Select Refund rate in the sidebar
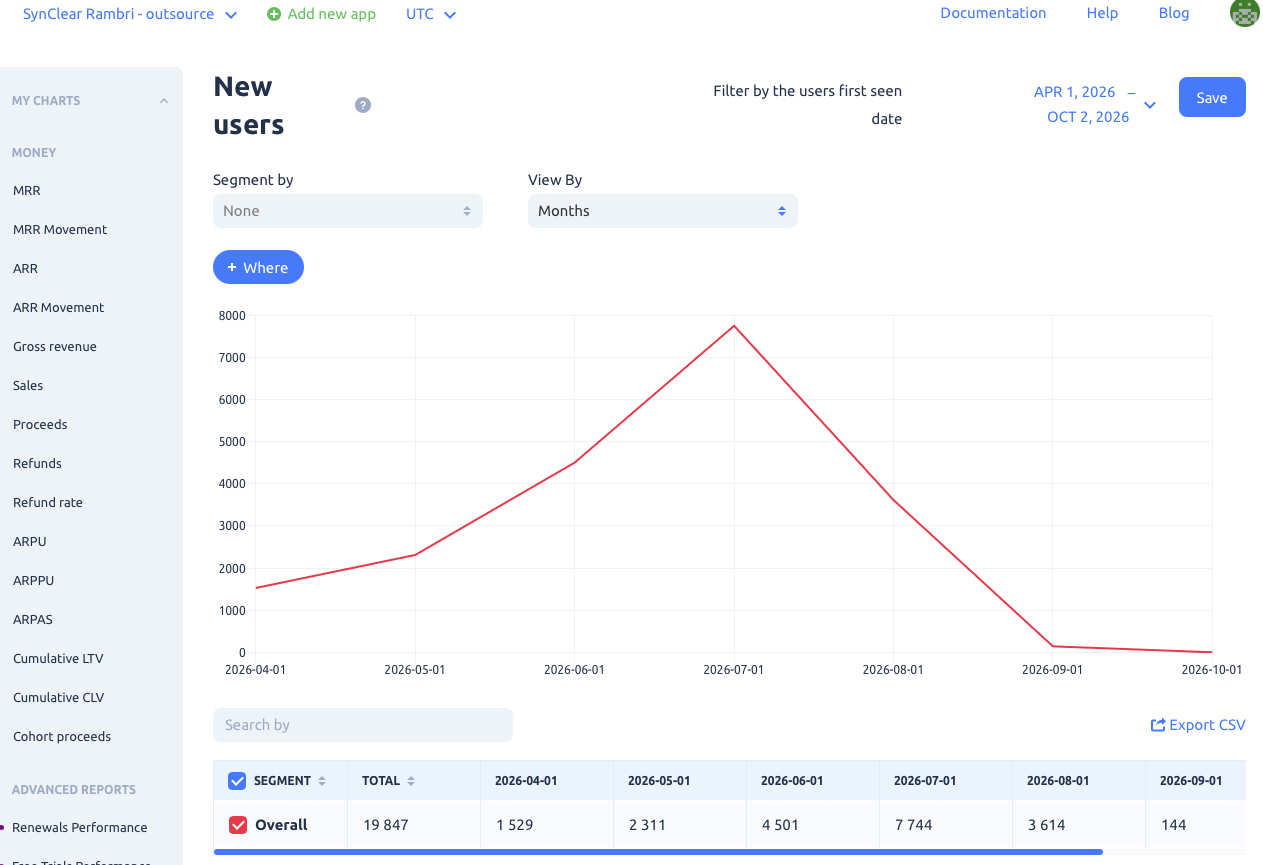 point(48,502)
